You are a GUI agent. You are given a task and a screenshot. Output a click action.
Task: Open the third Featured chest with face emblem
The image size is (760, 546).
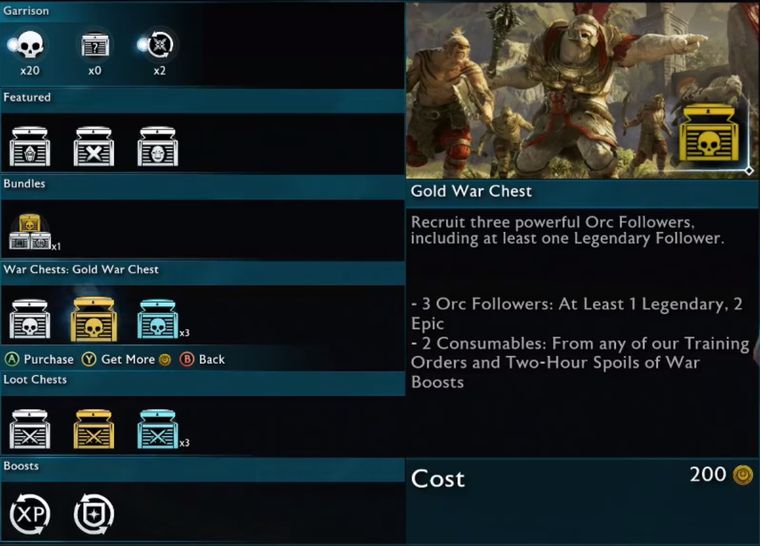[158, 146]
